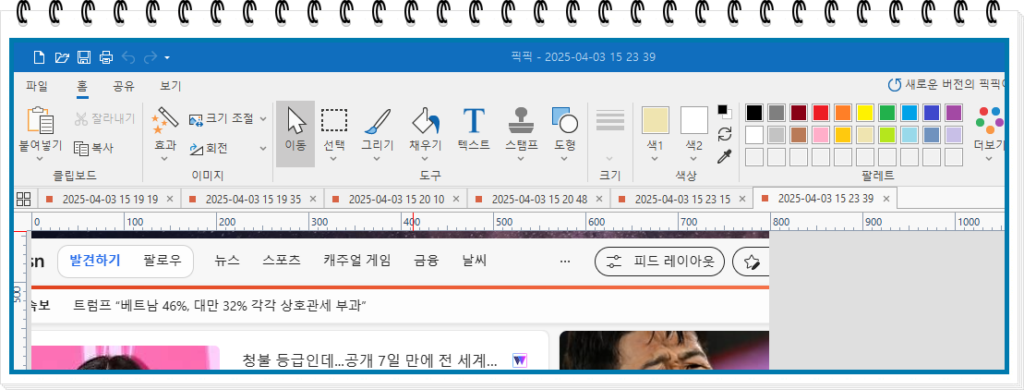
Task: Click the 회전 rotate button
Action: [208, 148]
